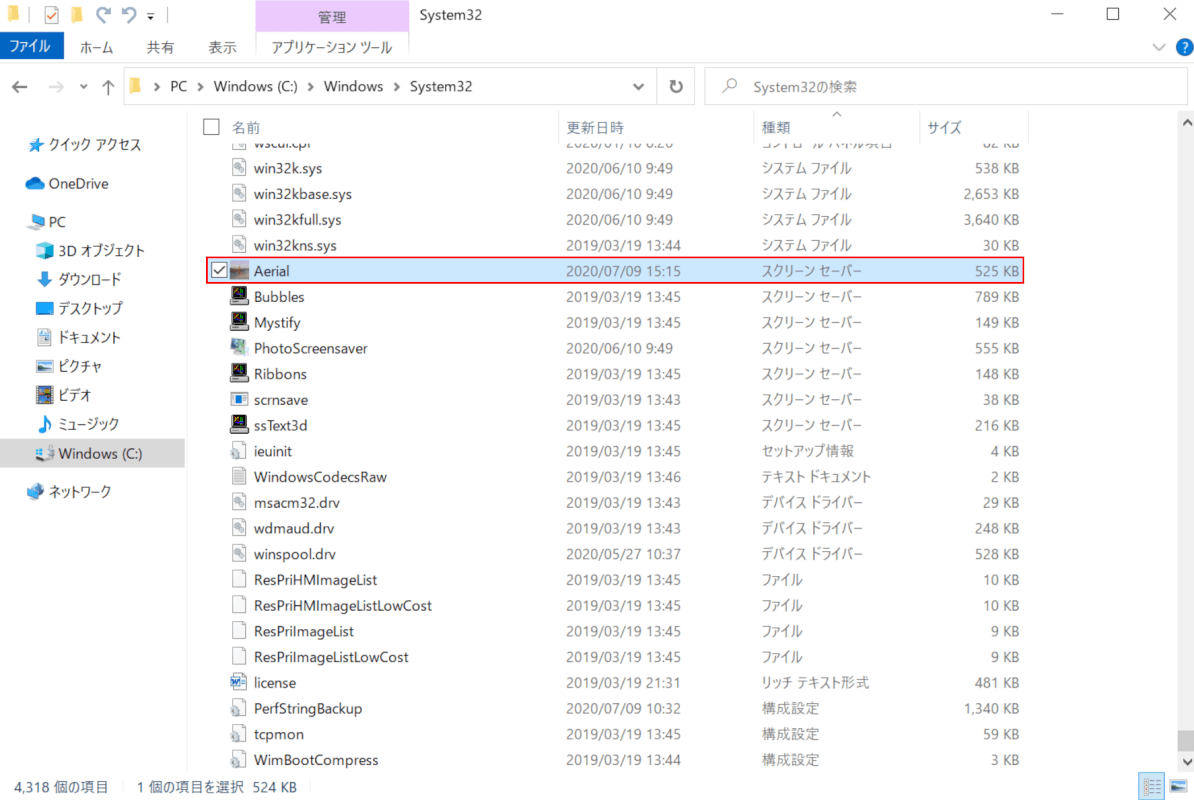Image resolution: width=1194 pixels, height=800 pixels.
Task: Open Quick Access Toolbar customize dropdown
Action: [151, 16]
